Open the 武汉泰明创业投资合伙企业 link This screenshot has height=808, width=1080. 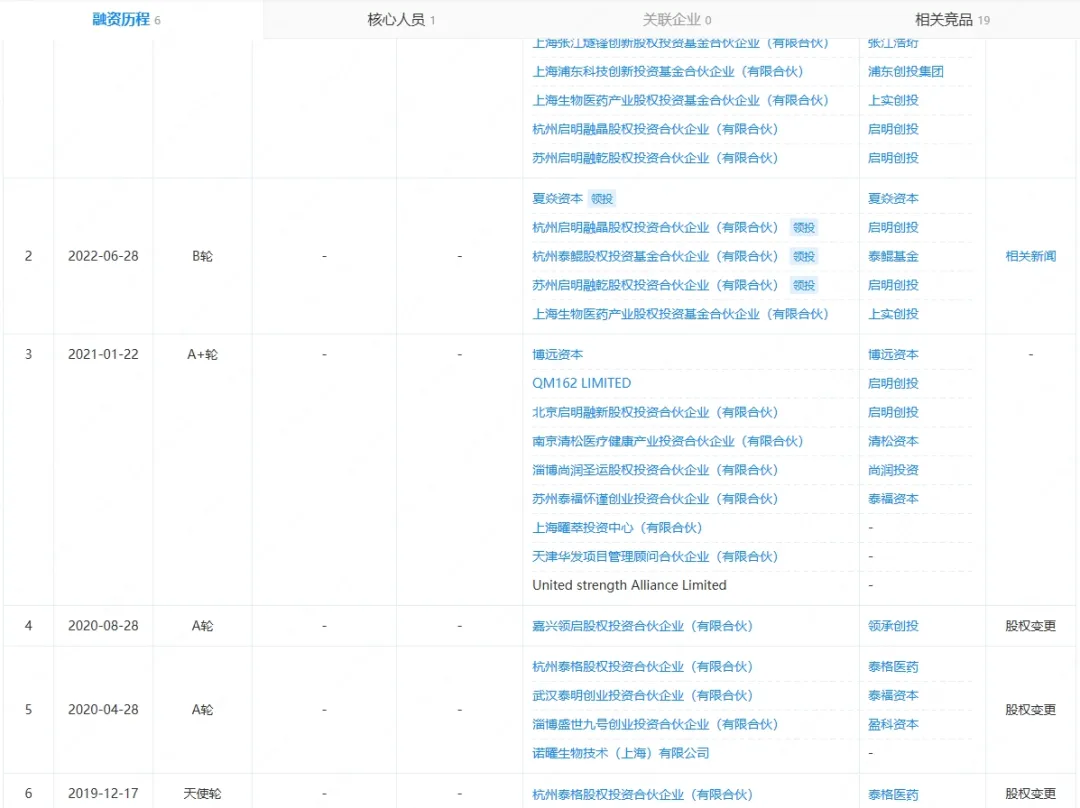tap(642, 695)
